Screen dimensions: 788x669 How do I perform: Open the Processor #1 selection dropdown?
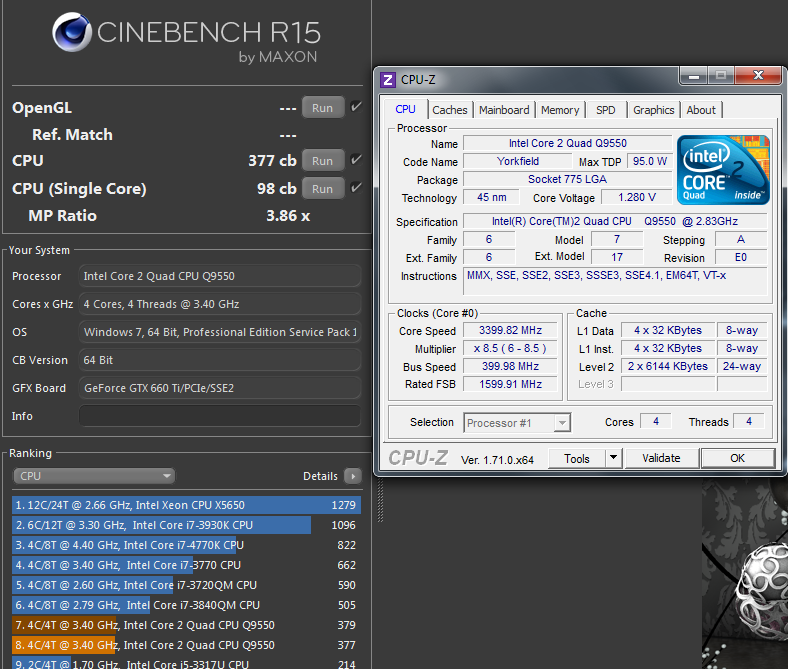[x=517, y=423]
